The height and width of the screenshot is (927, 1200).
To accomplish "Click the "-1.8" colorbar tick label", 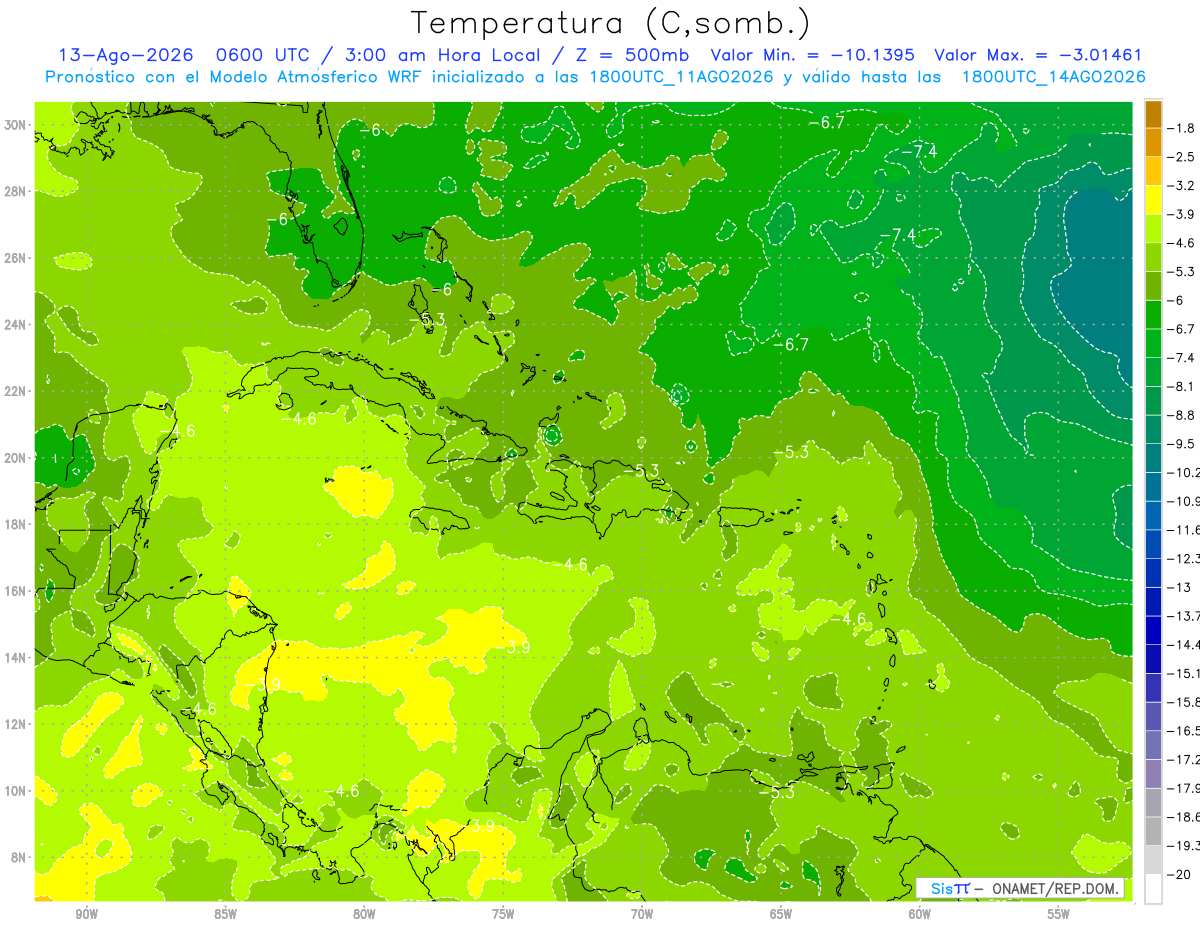I will 1183,128.
